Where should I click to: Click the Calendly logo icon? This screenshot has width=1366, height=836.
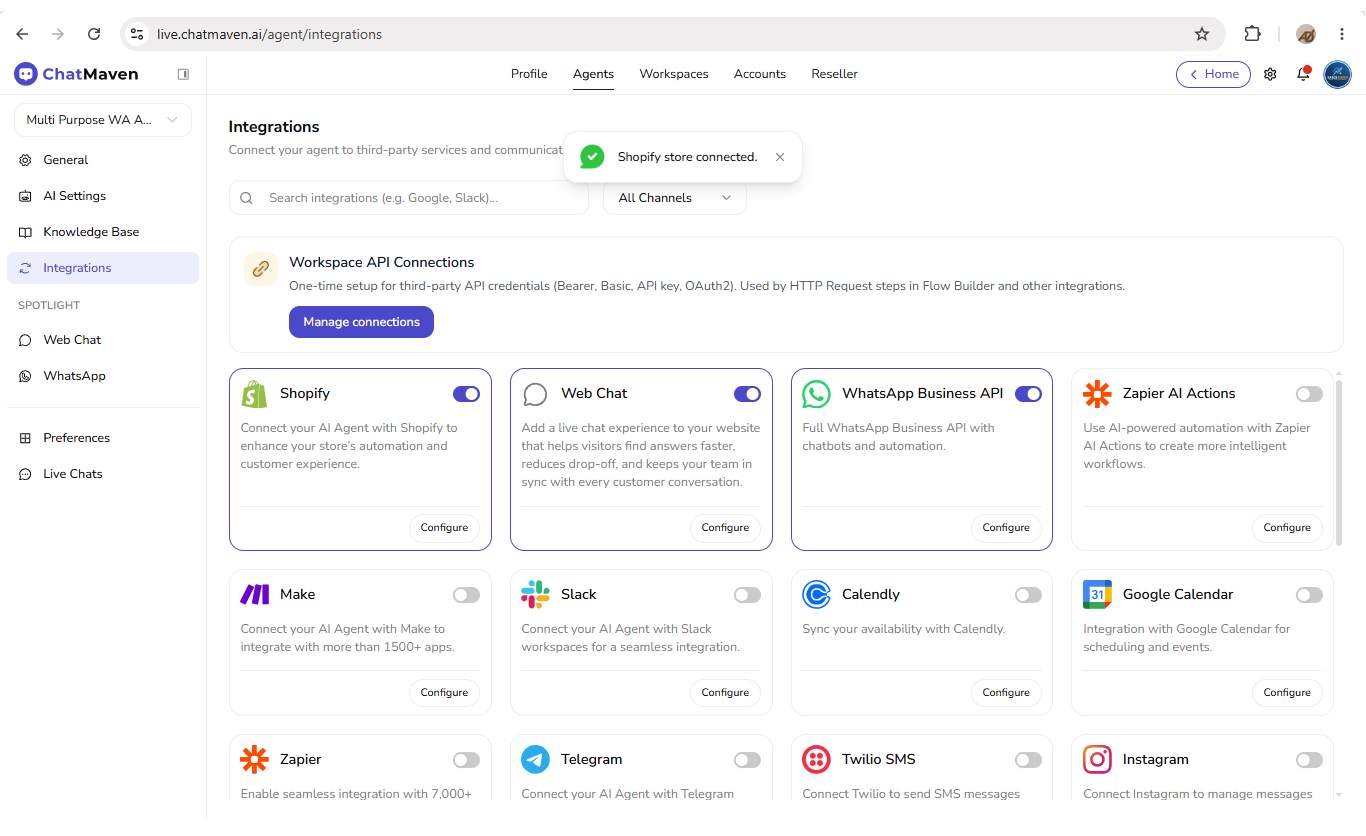pos(816,595)
